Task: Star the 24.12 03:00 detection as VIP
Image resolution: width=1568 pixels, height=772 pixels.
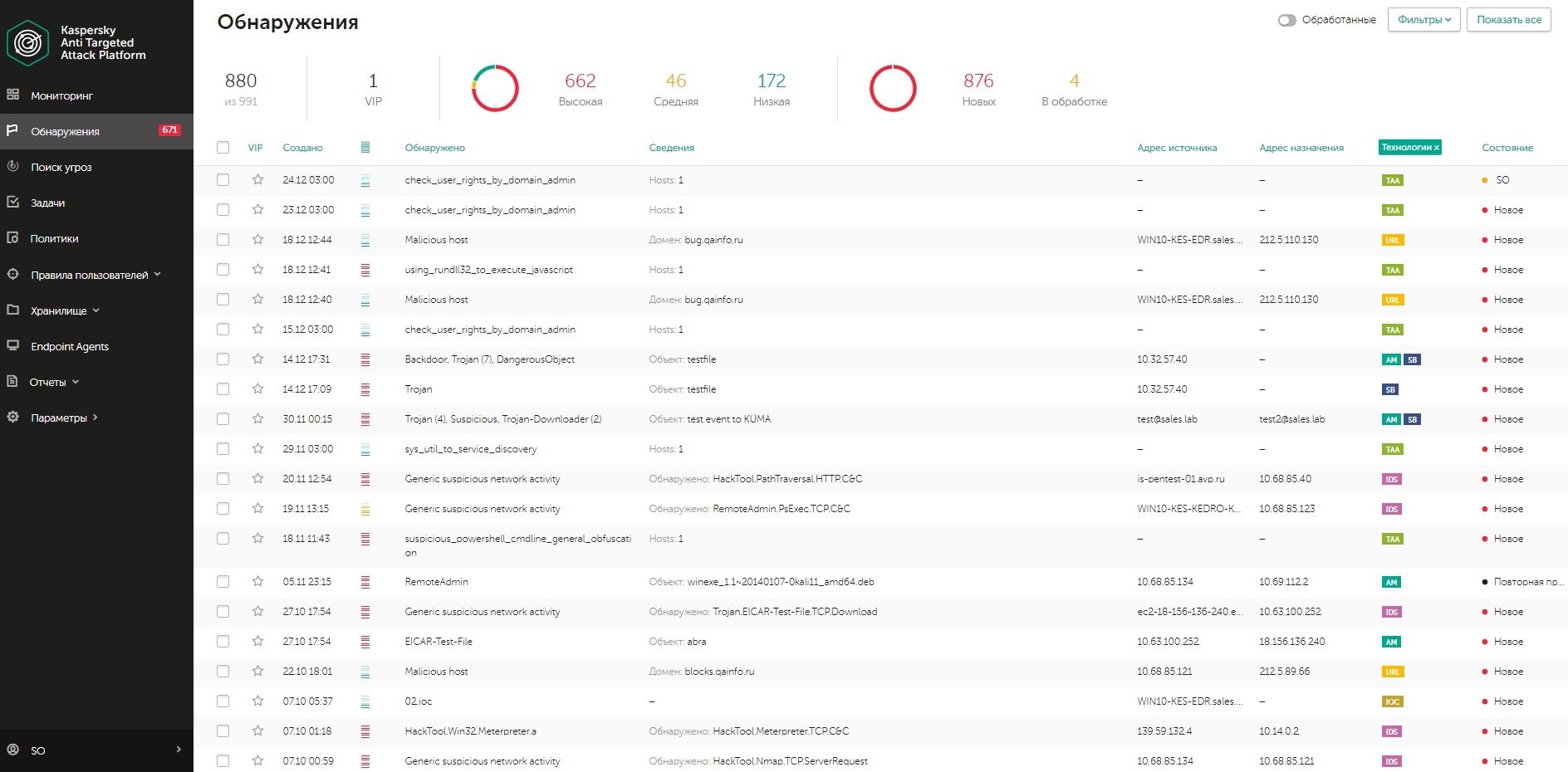Action: 257,179
